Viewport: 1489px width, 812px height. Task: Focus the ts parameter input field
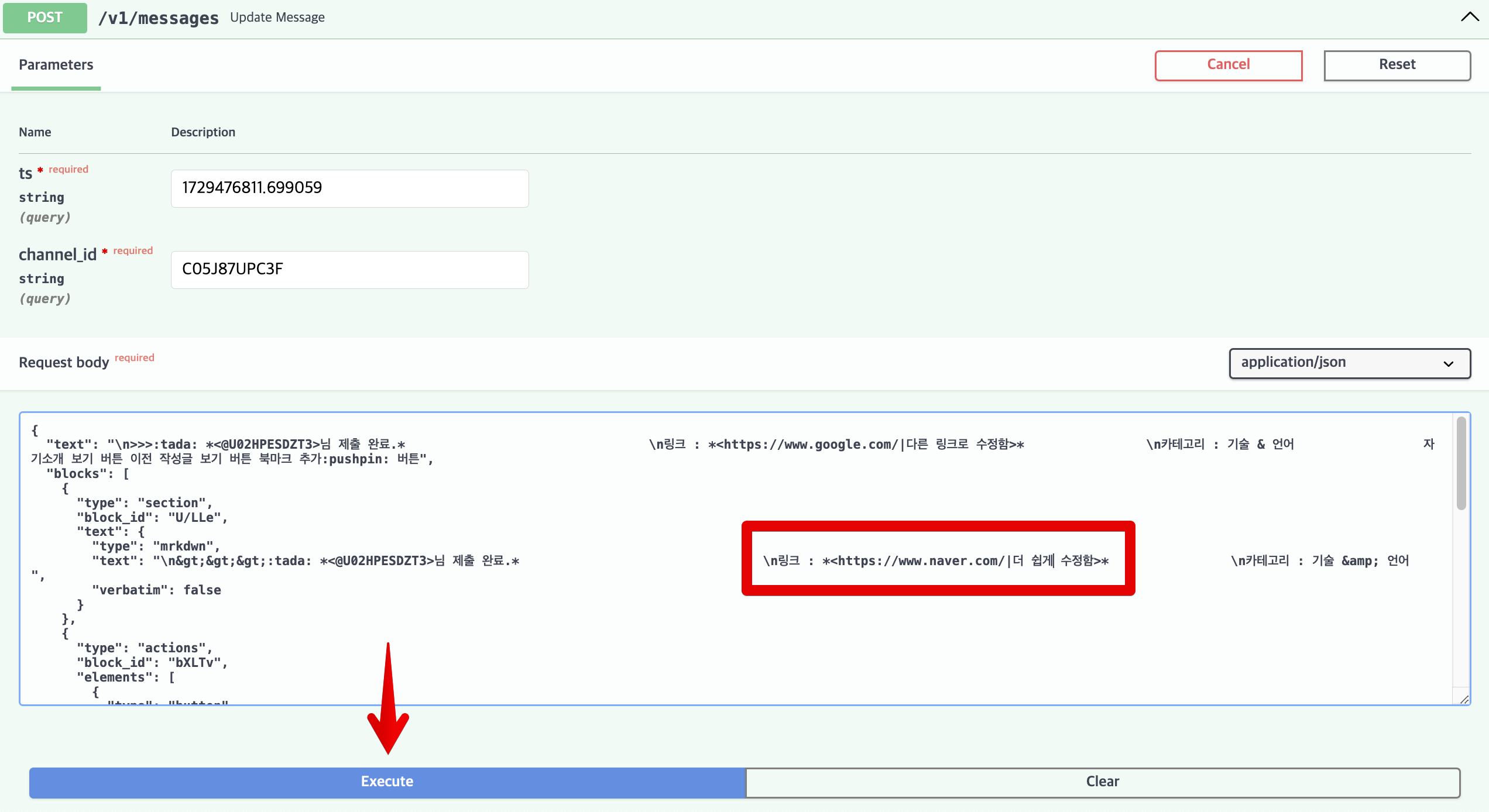349,188
